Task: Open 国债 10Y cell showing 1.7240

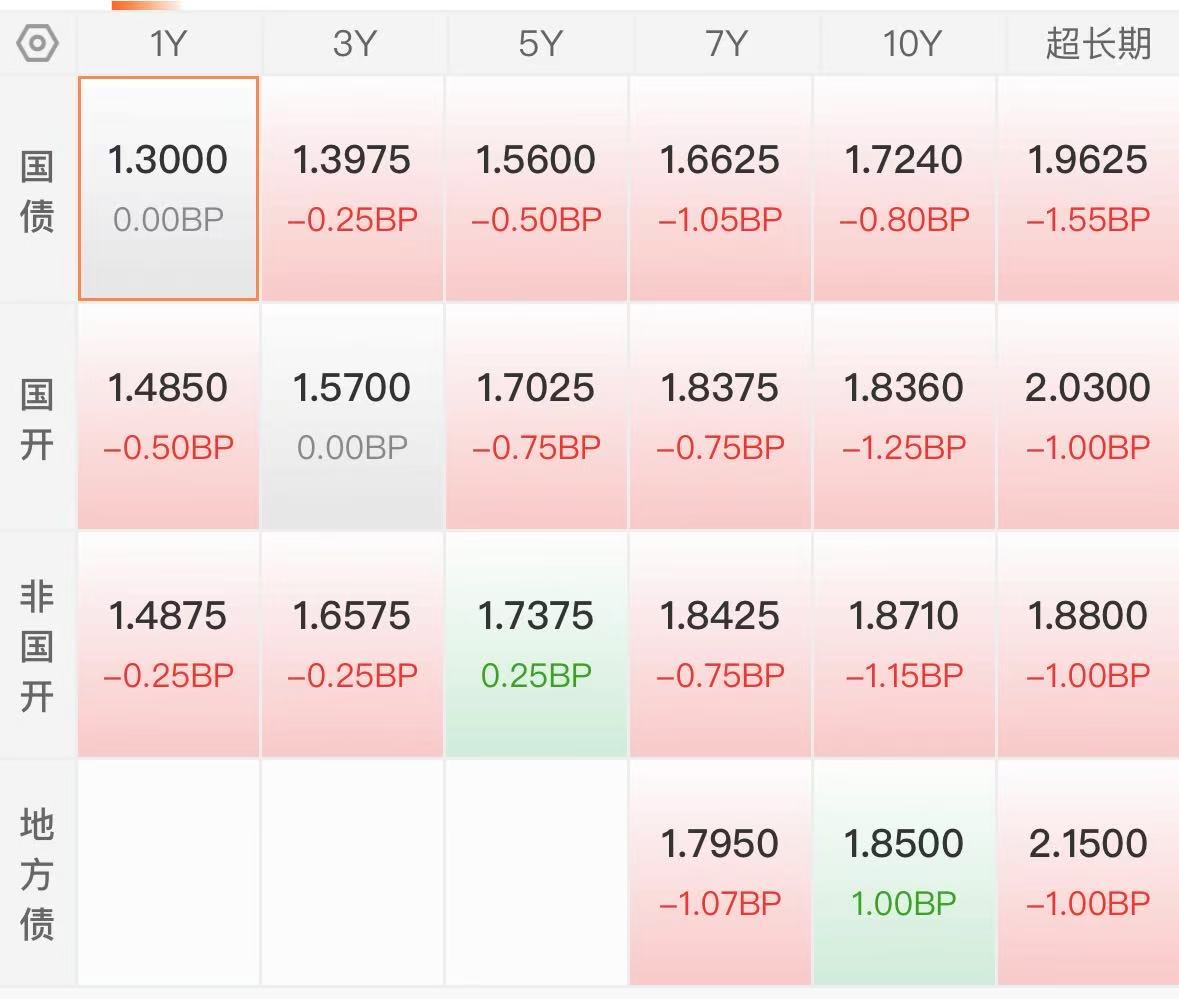Action: coord(904,188)
